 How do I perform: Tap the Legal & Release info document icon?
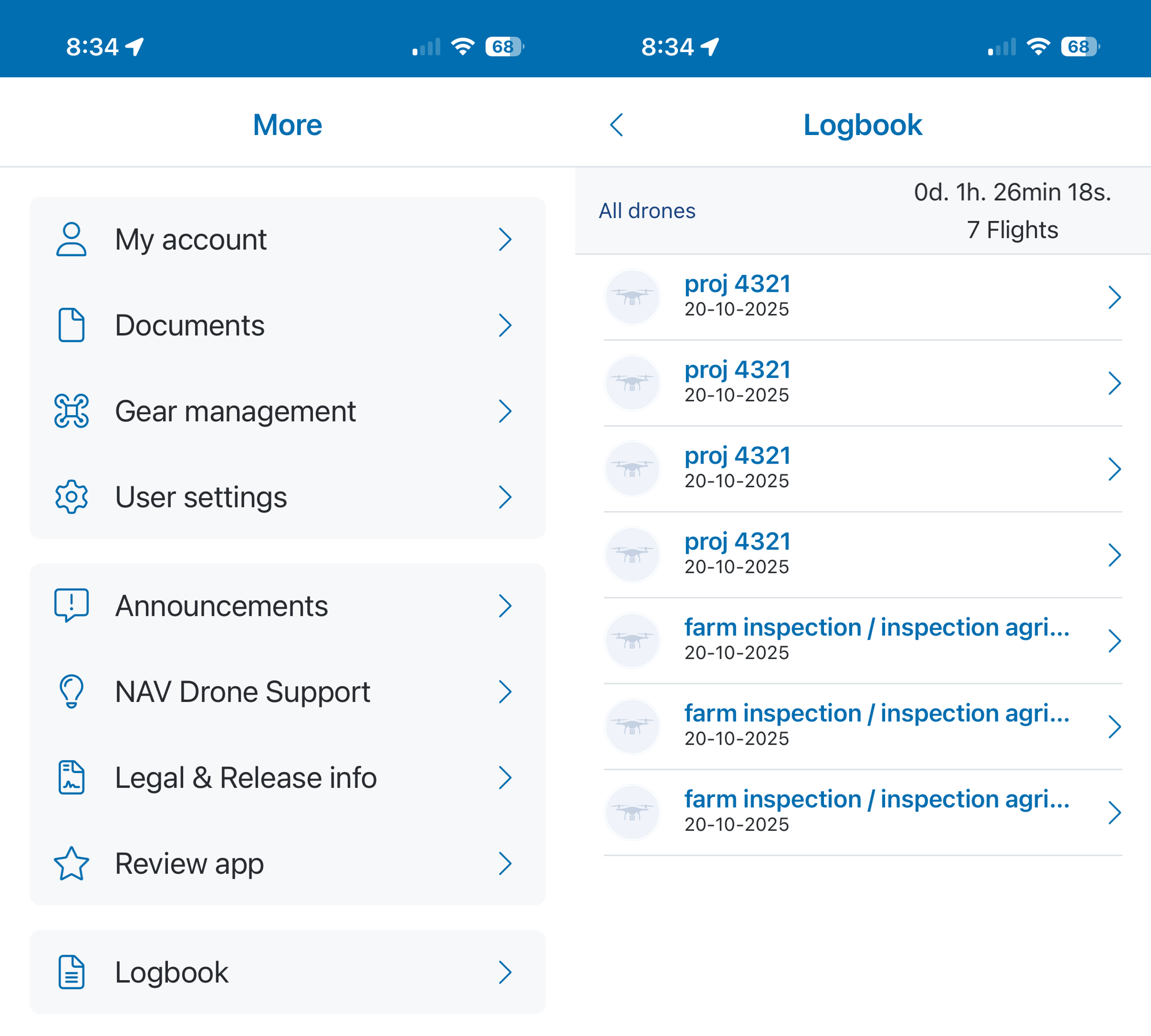click(x=71, y=777)
